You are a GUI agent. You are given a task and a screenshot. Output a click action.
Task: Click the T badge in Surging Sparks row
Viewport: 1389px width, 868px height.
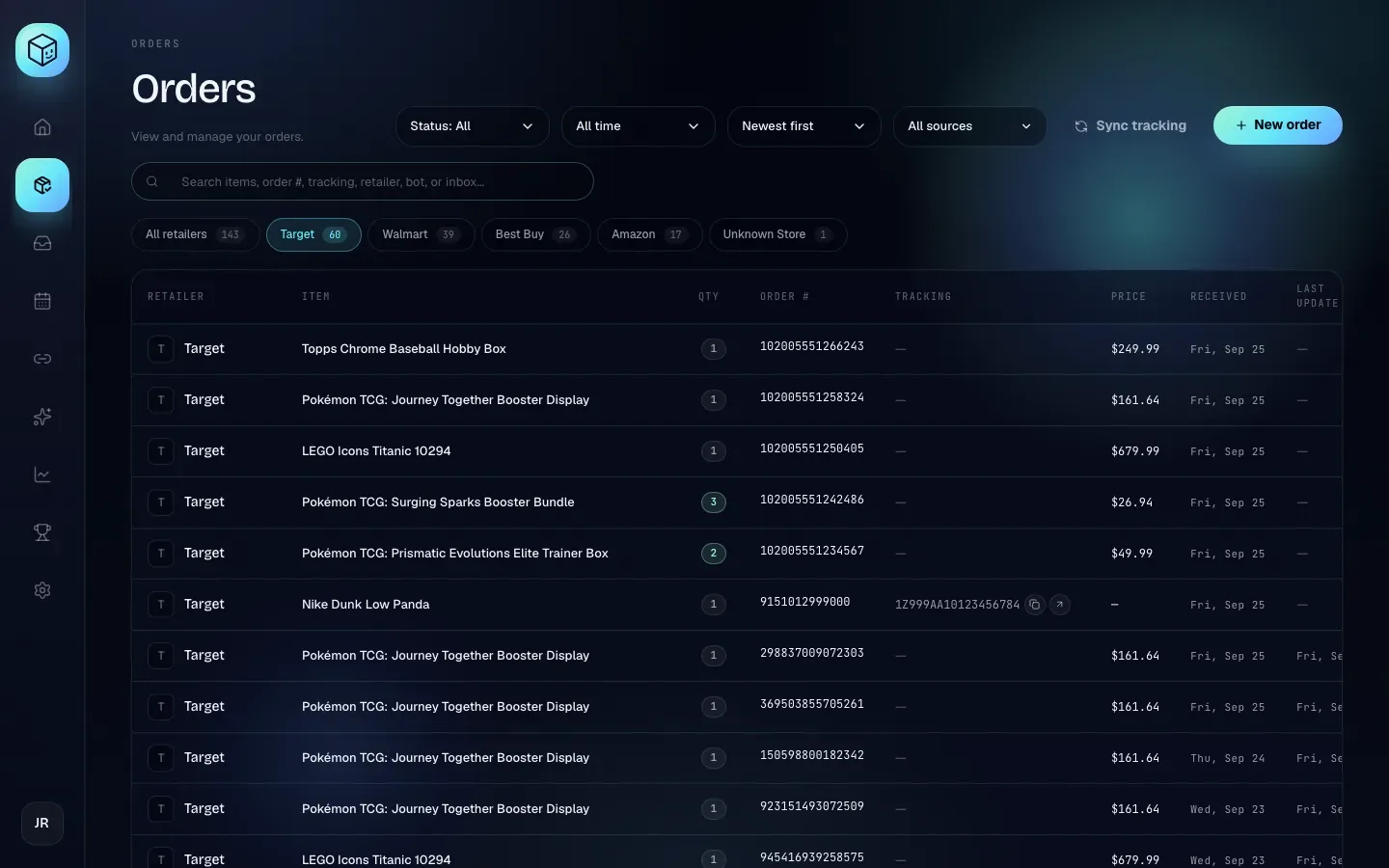click(161, 502)
